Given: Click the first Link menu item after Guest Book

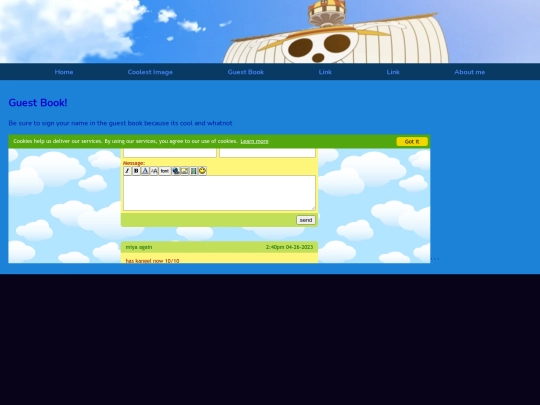Looking at the screenshot, I should tap(325, 72).
